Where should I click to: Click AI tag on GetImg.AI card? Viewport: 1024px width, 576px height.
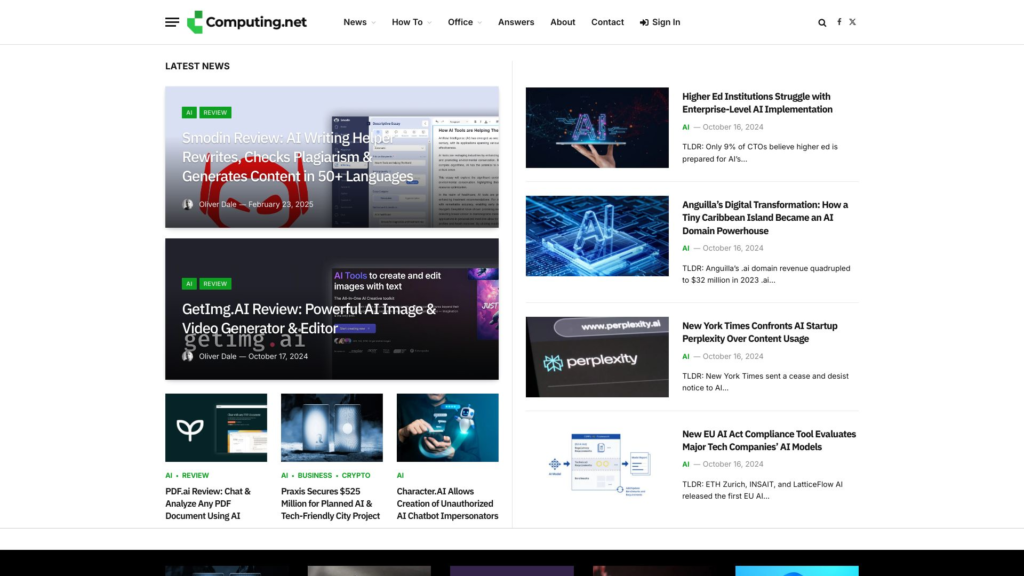189,283
